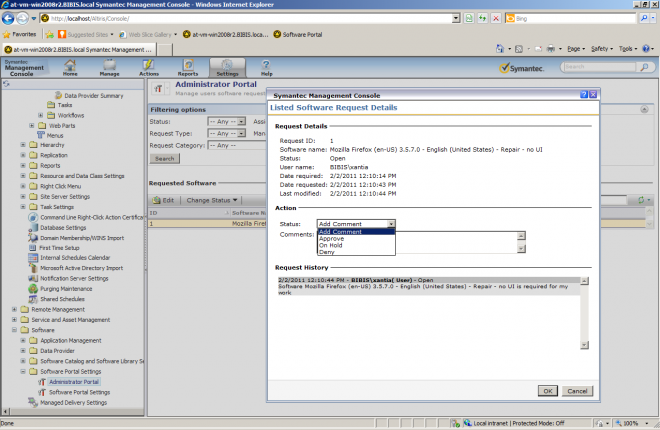Expand the Remote Management tree folder

click(14, 309)
